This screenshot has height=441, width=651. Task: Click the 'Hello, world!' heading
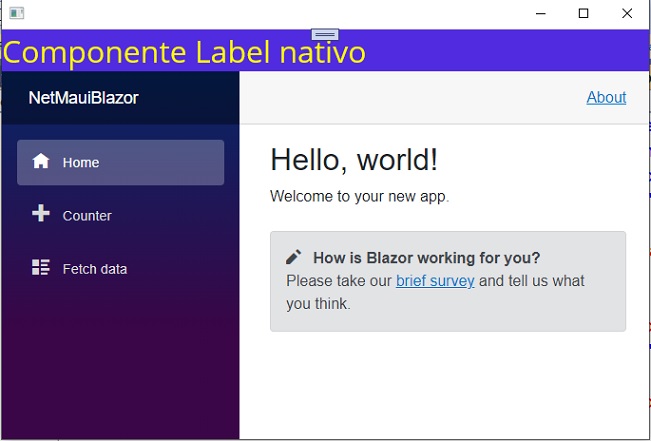pos(354,159)
